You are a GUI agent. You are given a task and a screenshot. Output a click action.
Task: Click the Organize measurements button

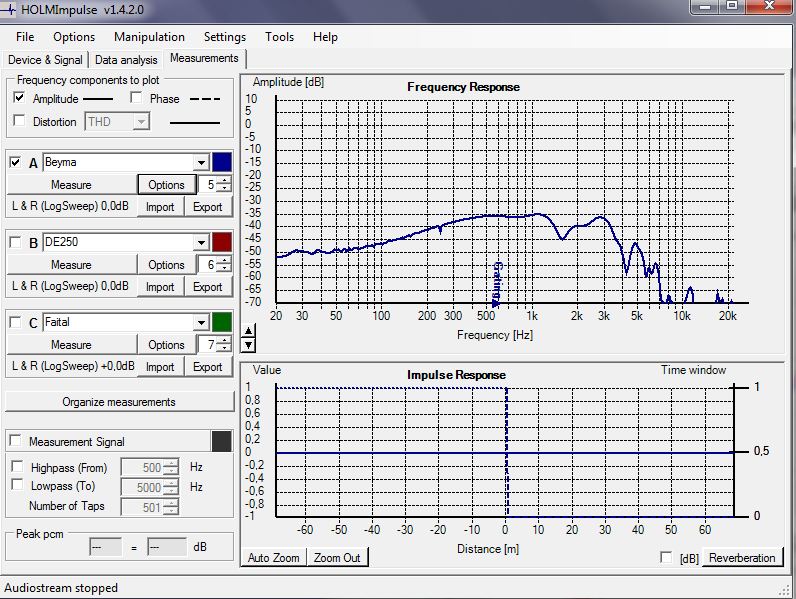coord(119,402)
